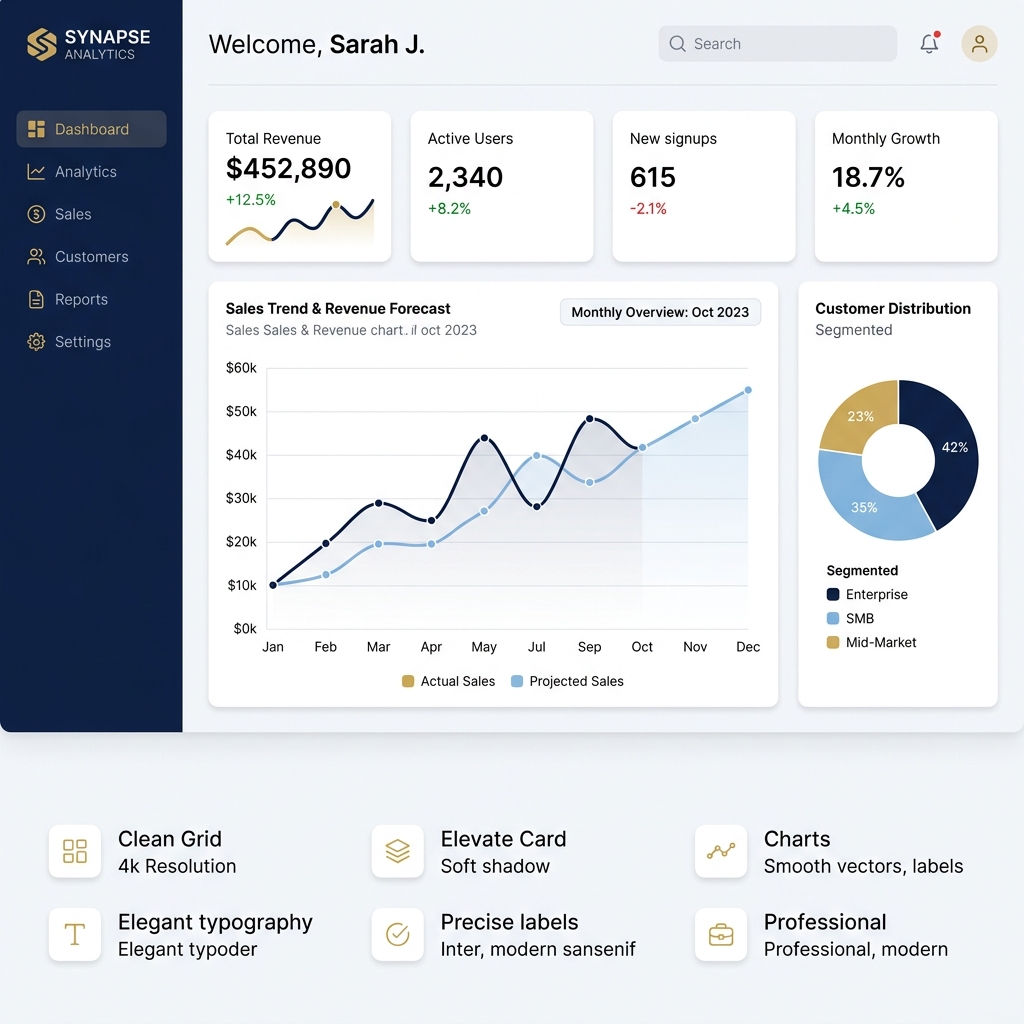Click the SMB legend color swatch
This screenshot has height=1024, width=1024.
click(833, 618)
